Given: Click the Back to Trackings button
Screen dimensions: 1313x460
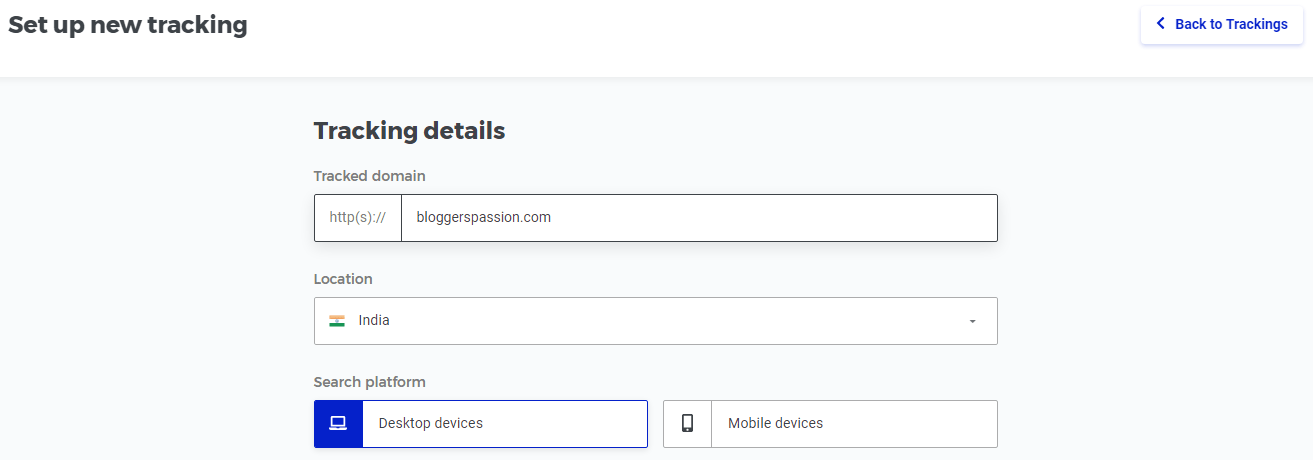Looking at the screenshot, I should [x=1221, y=24].
